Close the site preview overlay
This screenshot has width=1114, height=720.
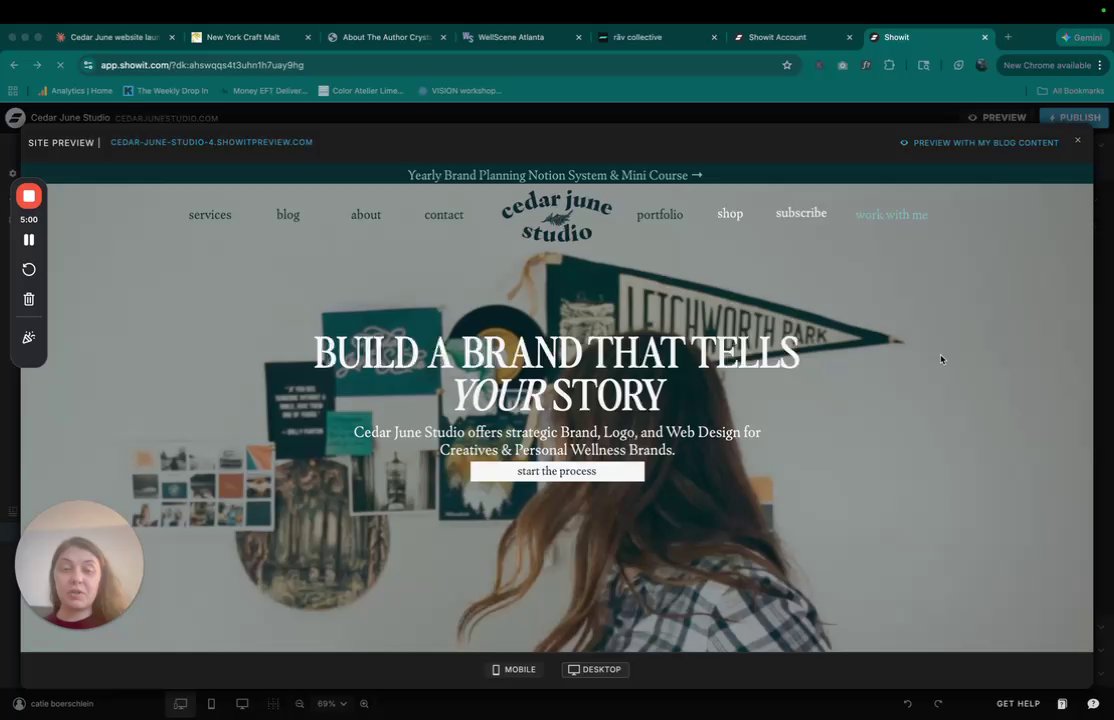pyautogui.click(x=1078, y=140)
